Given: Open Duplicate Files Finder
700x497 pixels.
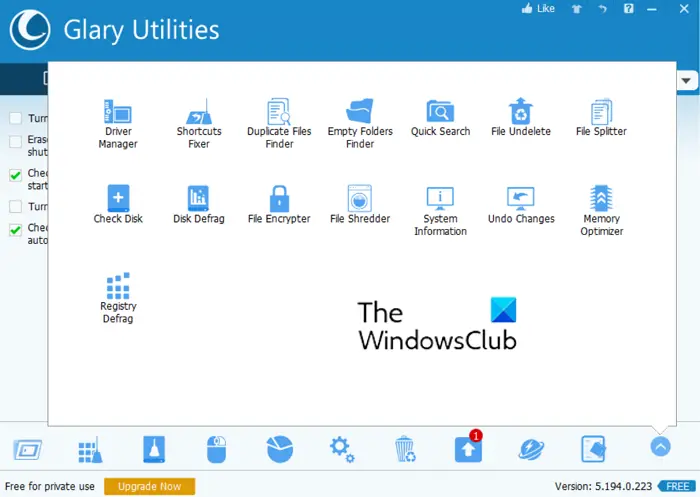Looking at the screenshot, I should 279,124.
